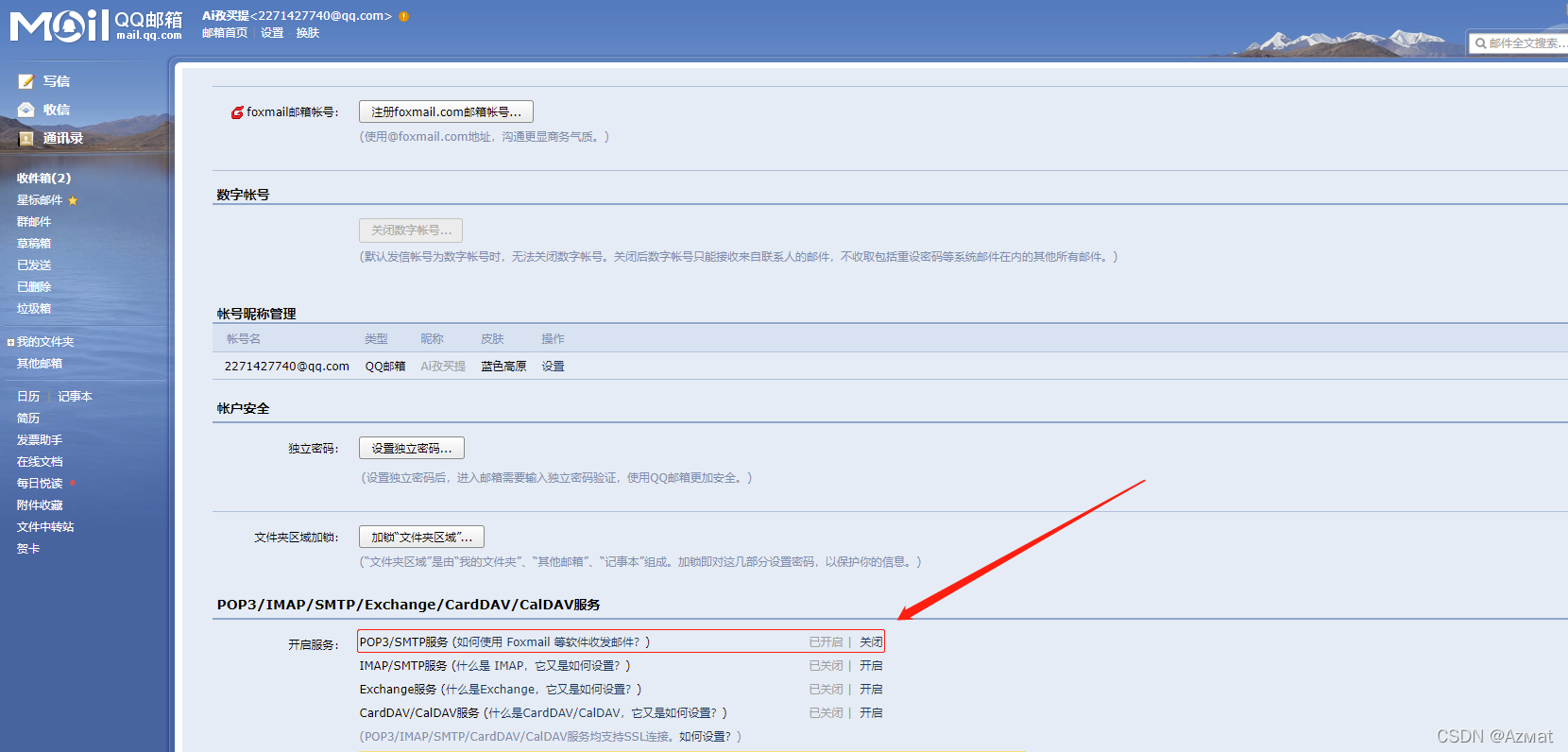Click 注册foxmail.com邮箱帐号 button

tap(446, 112)
